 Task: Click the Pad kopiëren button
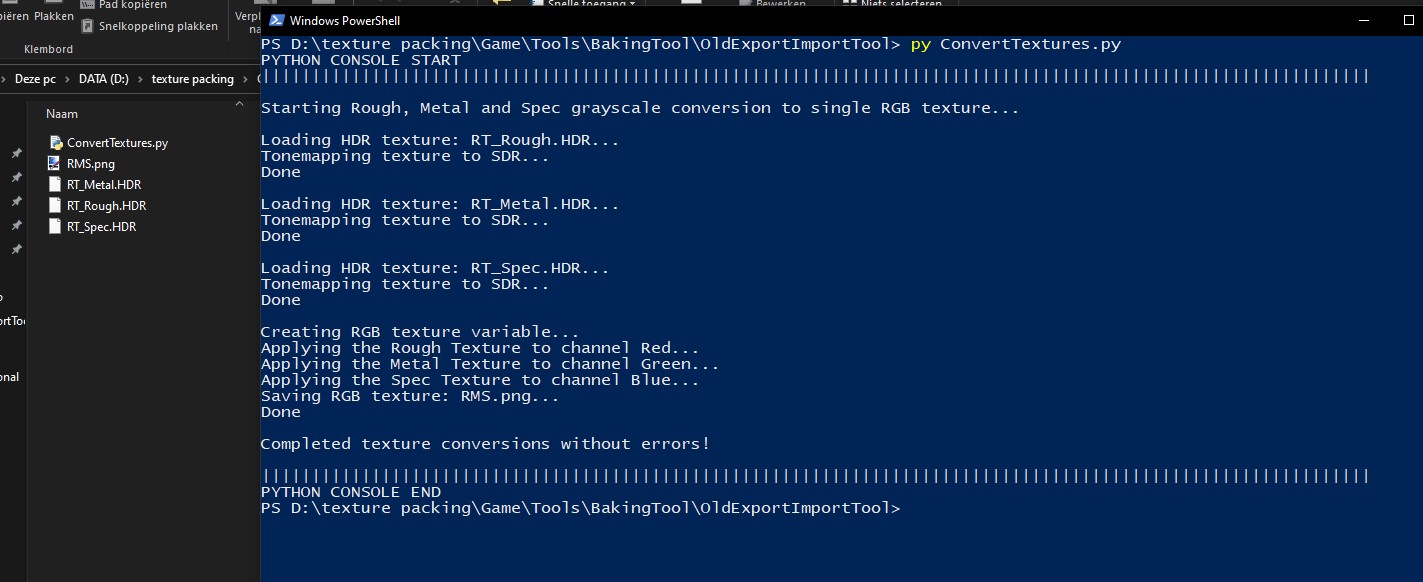132,5
